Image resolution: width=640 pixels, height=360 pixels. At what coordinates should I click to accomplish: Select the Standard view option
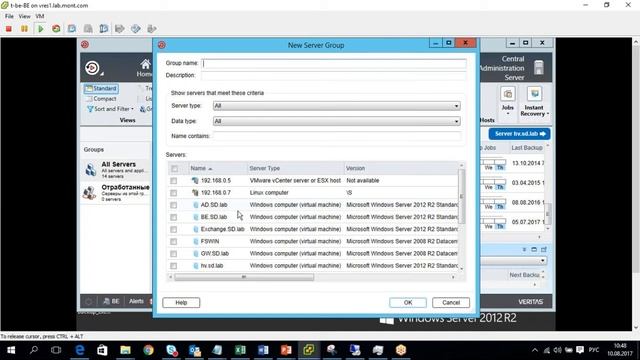[x=101, y=89]
